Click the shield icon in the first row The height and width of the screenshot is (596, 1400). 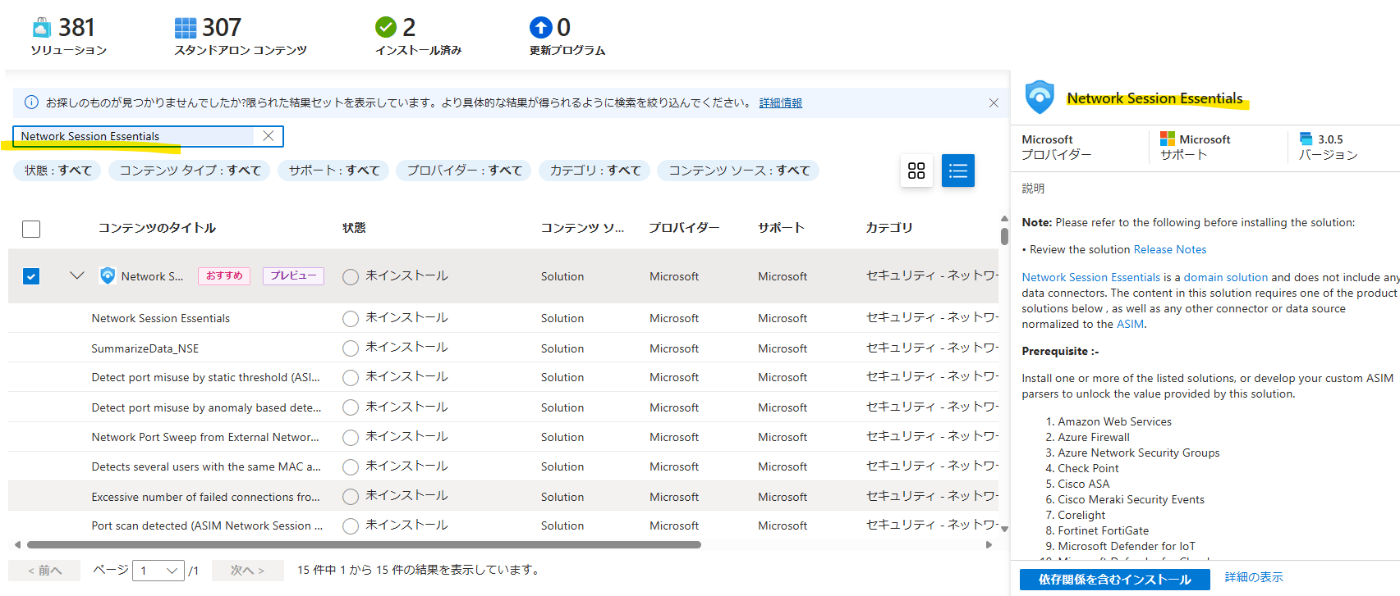pyautogui.click(x=108, y=276)
